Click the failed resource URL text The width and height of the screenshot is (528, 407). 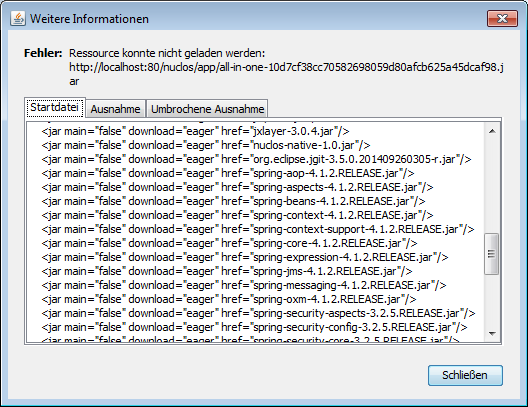click(x=286, y=74)
